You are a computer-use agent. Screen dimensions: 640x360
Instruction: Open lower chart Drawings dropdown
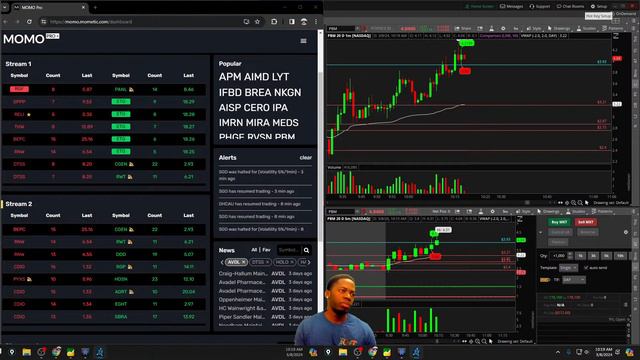click(548, 211)
